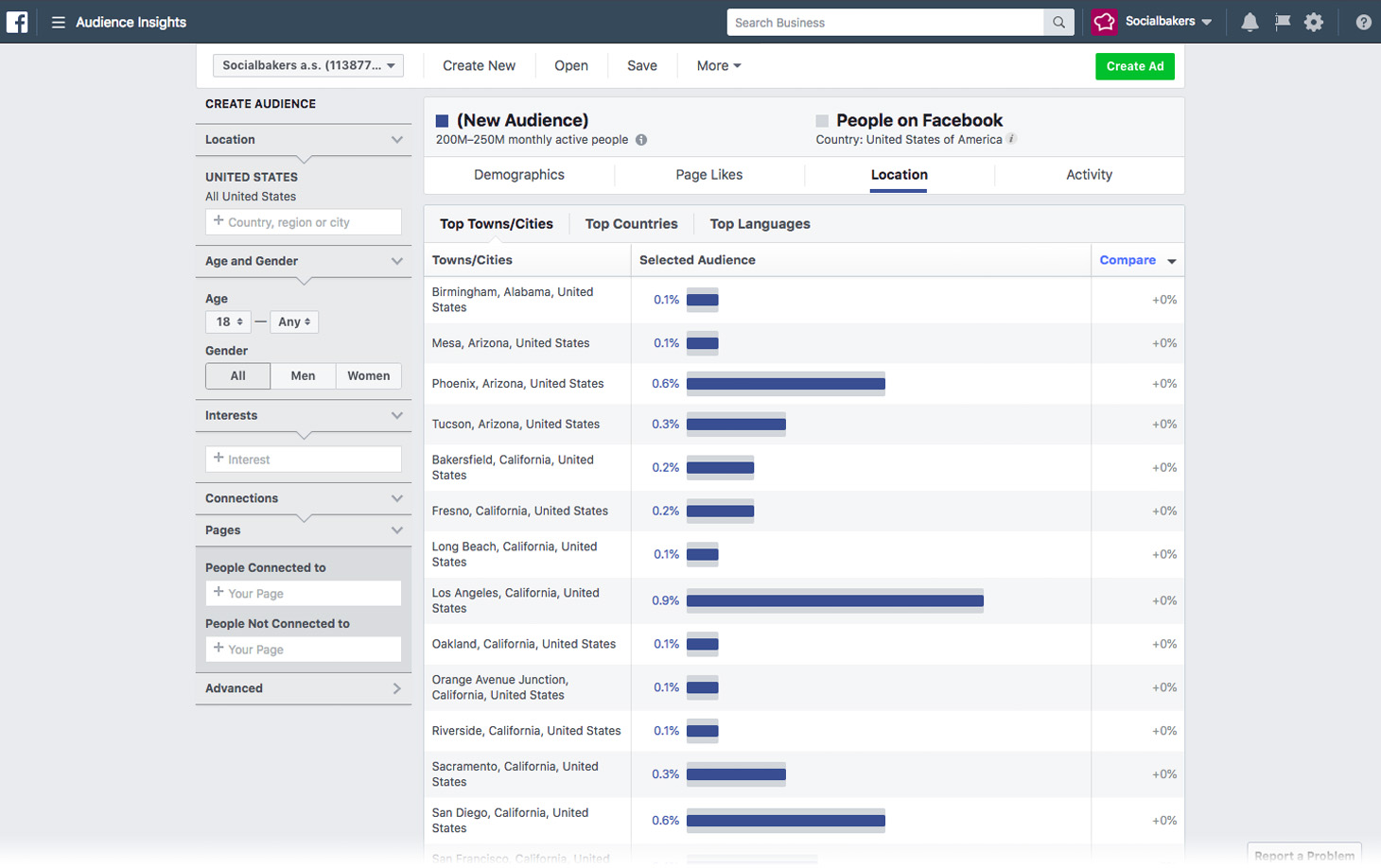Switch to Top Languages sub-tab

coord(760,224)
